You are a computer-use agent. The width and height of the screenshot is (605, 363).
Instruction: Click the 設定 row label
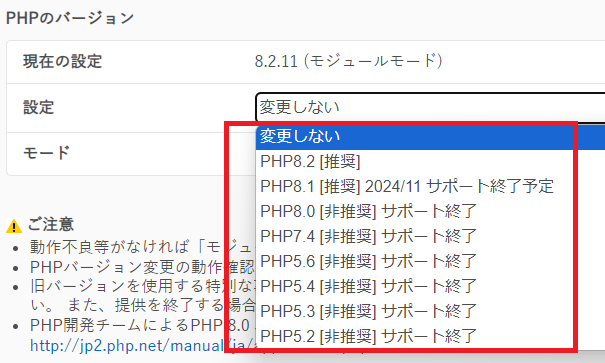coord(39,107)
